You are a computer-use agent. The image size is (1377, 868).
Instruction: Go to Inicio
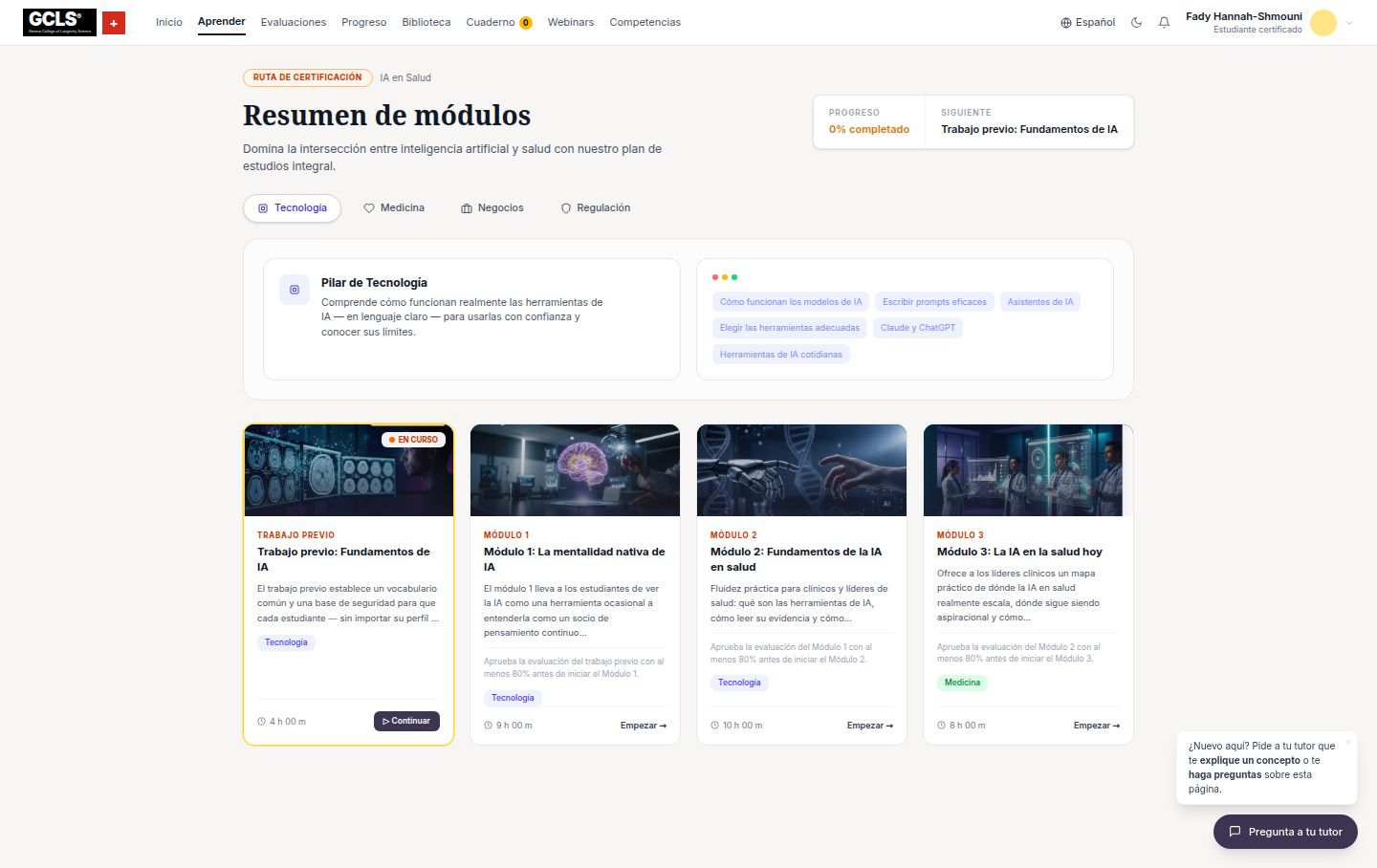(x=169, y=22)
